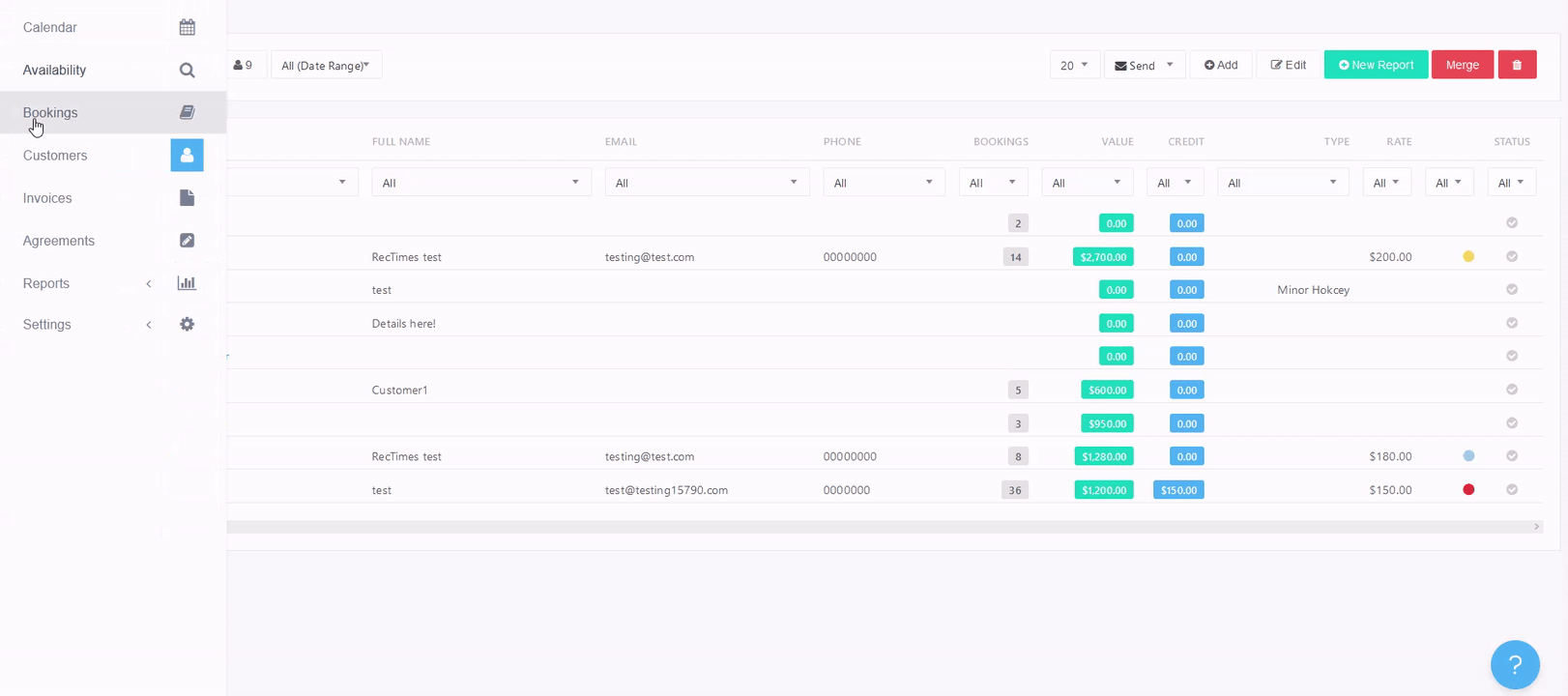Expand the Send dropdown
The height and width of the screenshot is (696, 1568).
click(x=1144, y=65)
